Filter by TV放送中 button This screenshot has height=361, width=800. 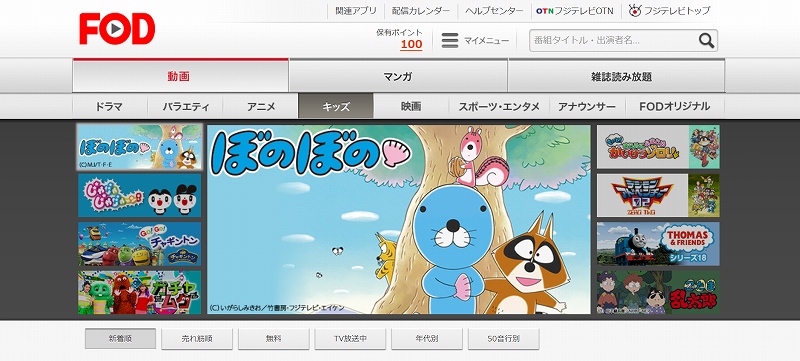tap(350, 339)
